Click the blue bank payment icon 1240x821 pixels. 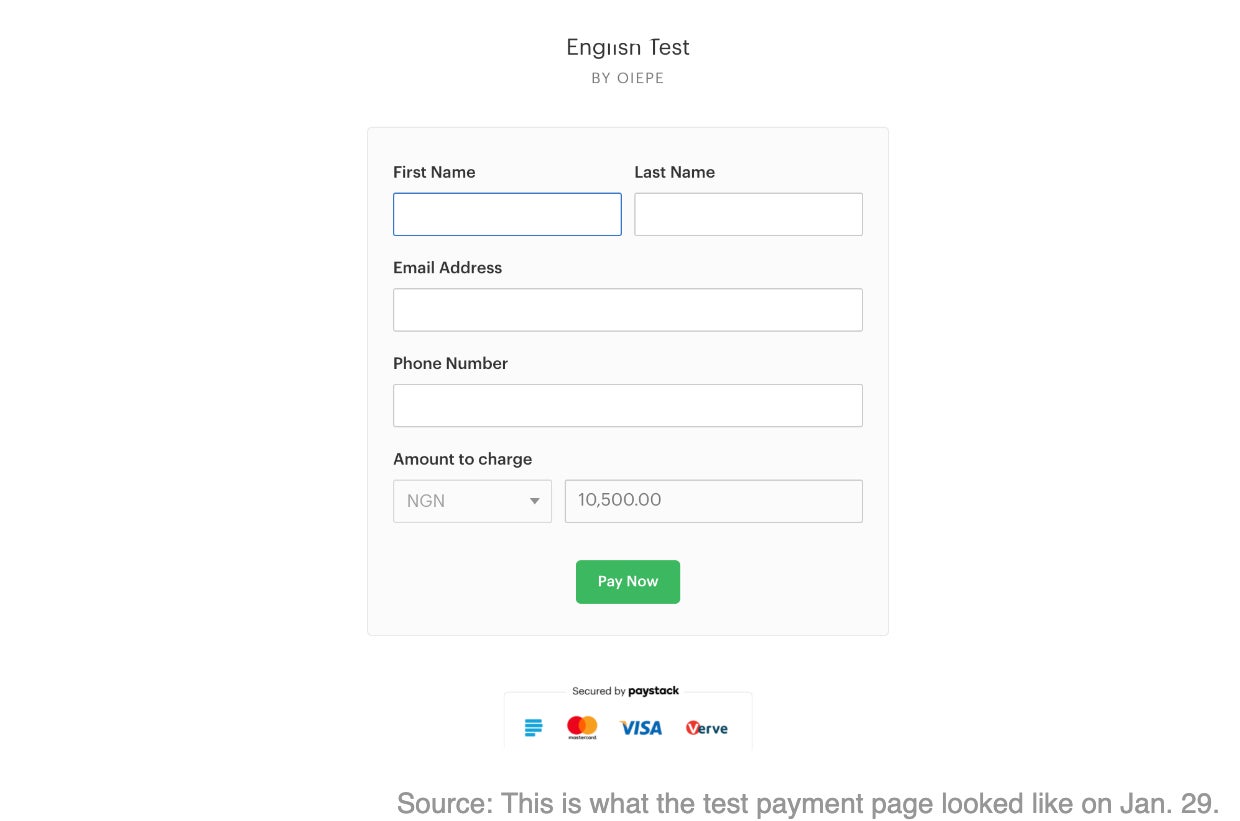pos(534,728)
